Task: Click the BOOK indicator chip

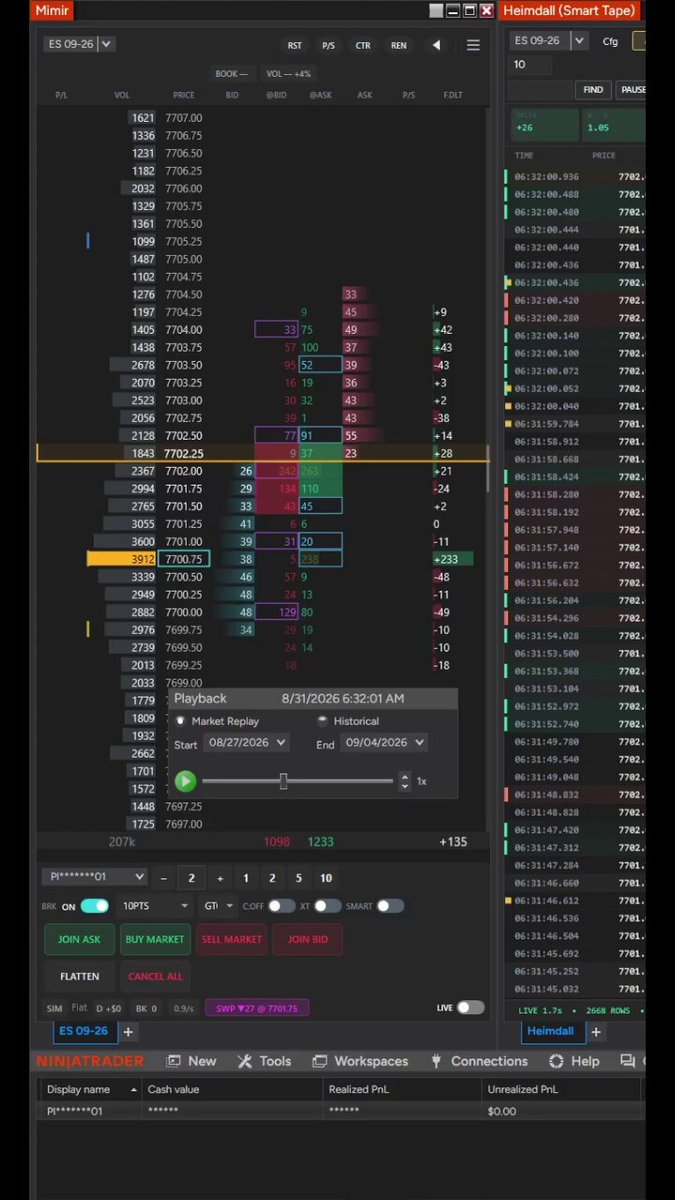Action: tap(232, 74)
